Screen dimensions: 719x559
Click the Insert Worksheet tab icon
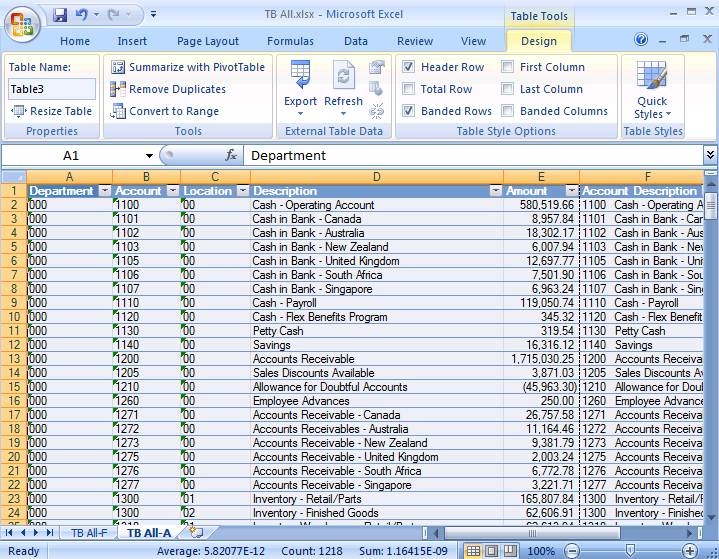[196, 532]
